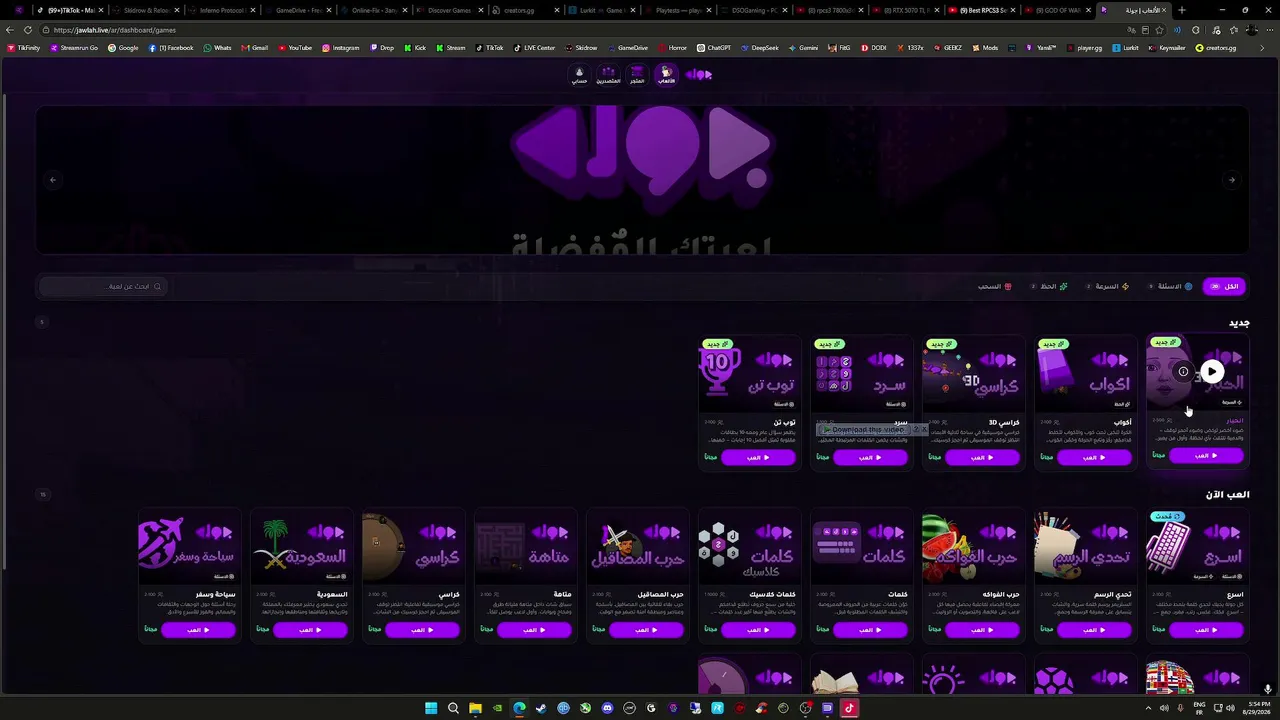Open the سياحة وسفر game thumbnail

[189, 546]
